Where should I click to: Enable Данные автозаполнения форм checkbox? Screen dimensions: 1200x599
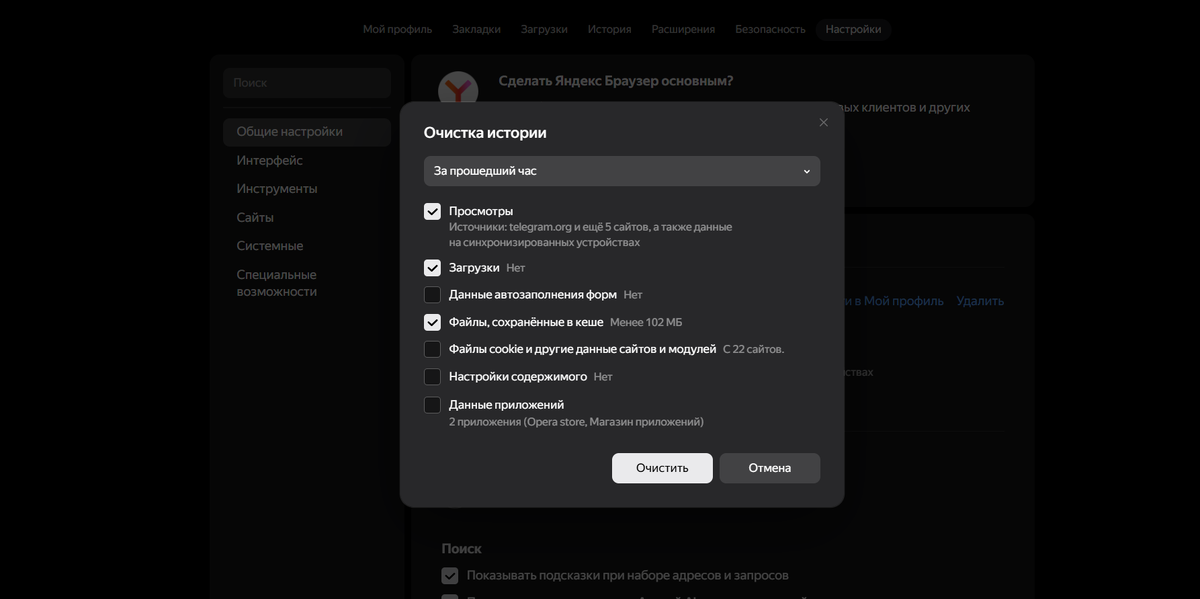tap(432, 295)
